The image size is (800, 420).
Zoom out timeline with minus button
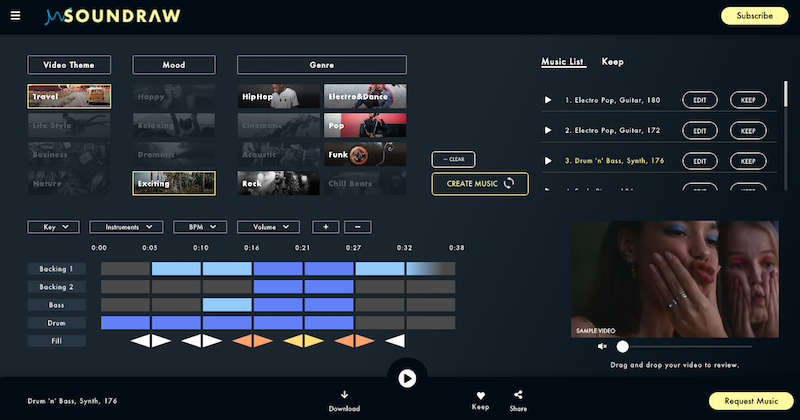(x=358, y=227)
